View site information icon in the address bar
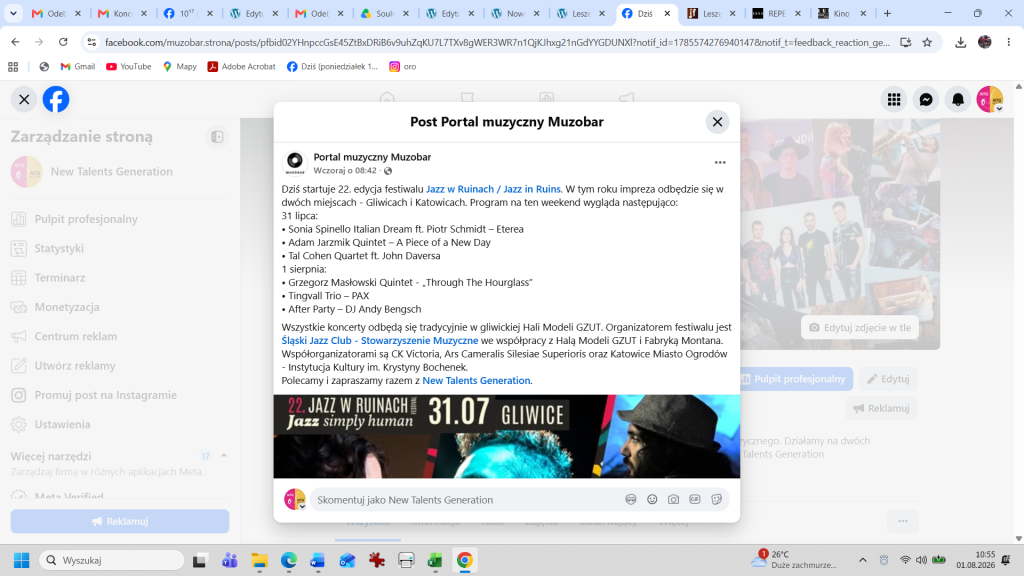The width and height of the screenshot is (1024, 576). [91, 42]
